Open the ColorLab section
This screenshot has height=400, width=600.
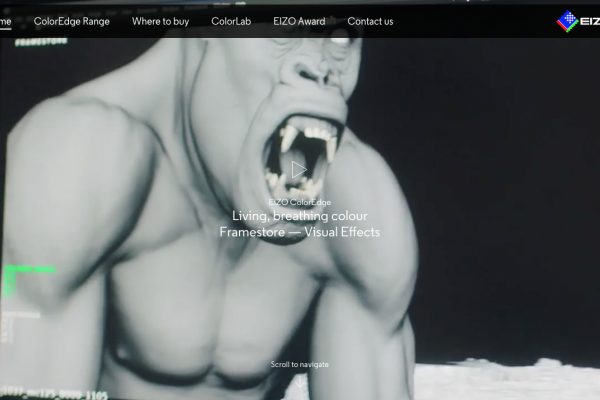coord(231,21)
